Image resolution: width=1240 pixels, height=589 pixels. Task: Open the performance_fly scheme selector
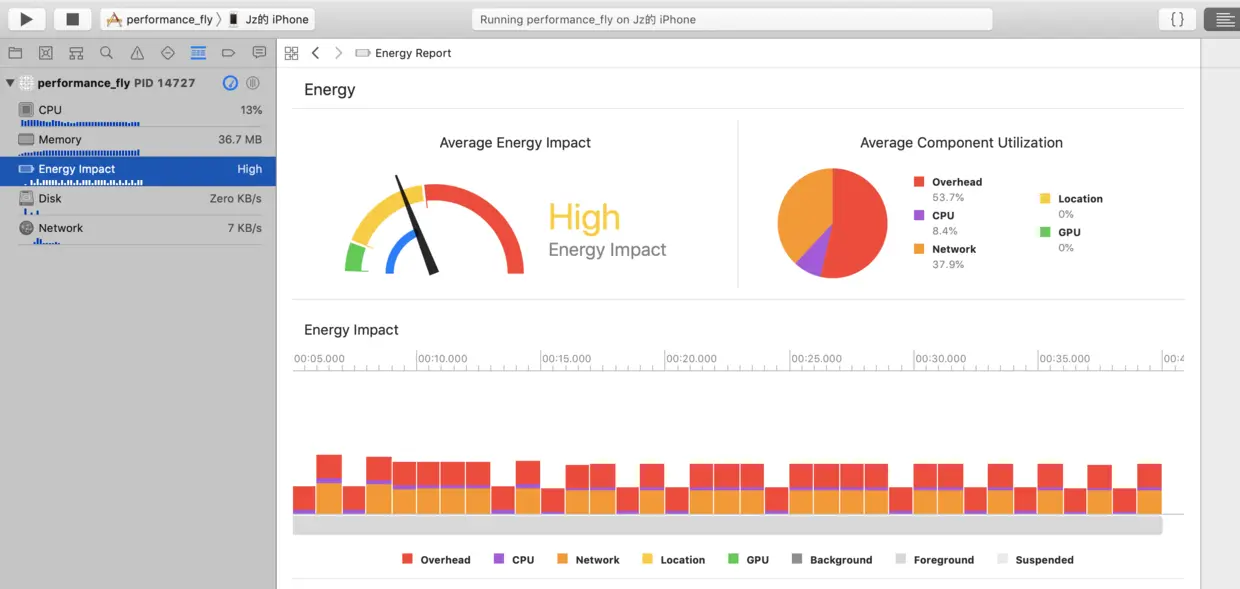point(160,19)
